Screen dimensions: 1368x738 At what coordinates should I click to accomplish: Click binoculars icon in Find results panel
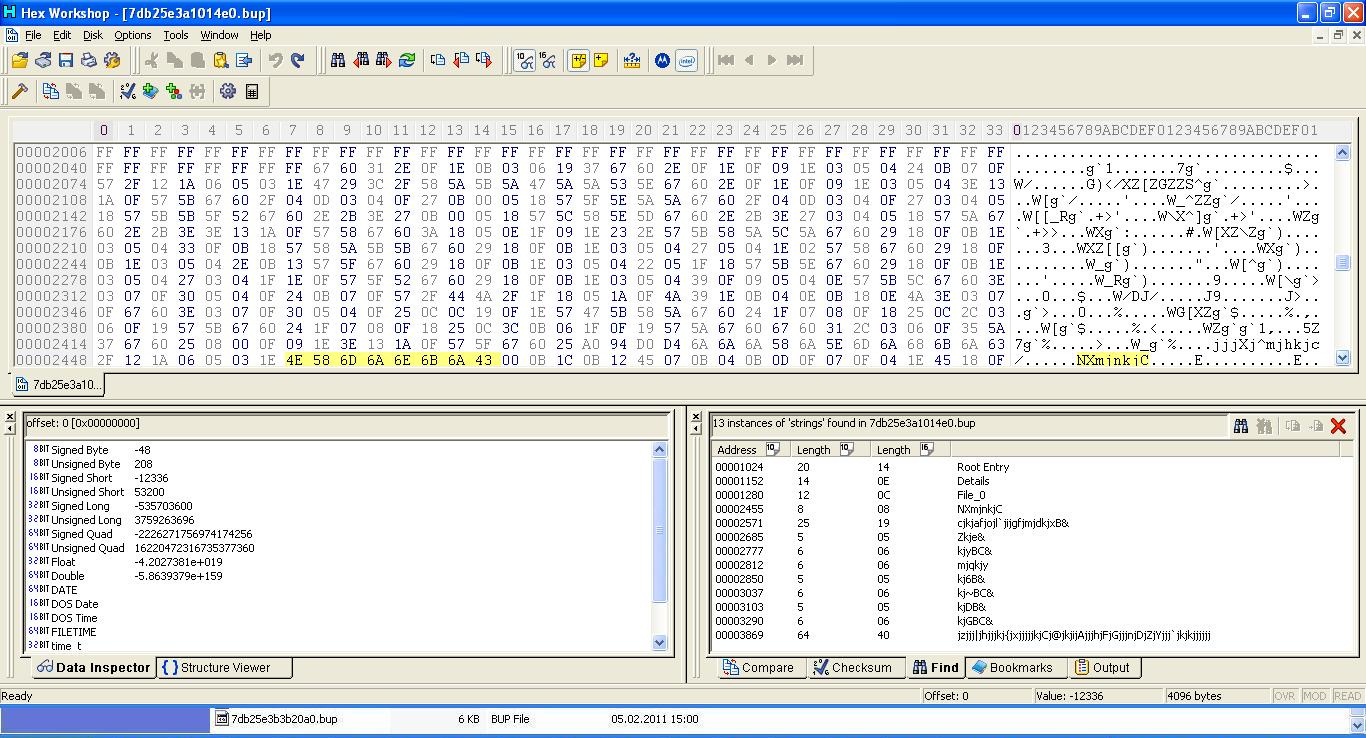(x=1241, y=426)
